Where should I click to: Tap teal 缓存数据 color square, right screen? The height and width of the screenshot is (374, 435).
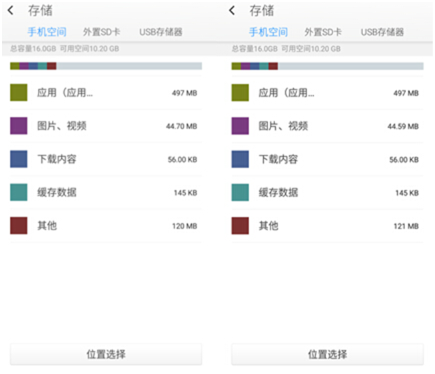point(240,192)
